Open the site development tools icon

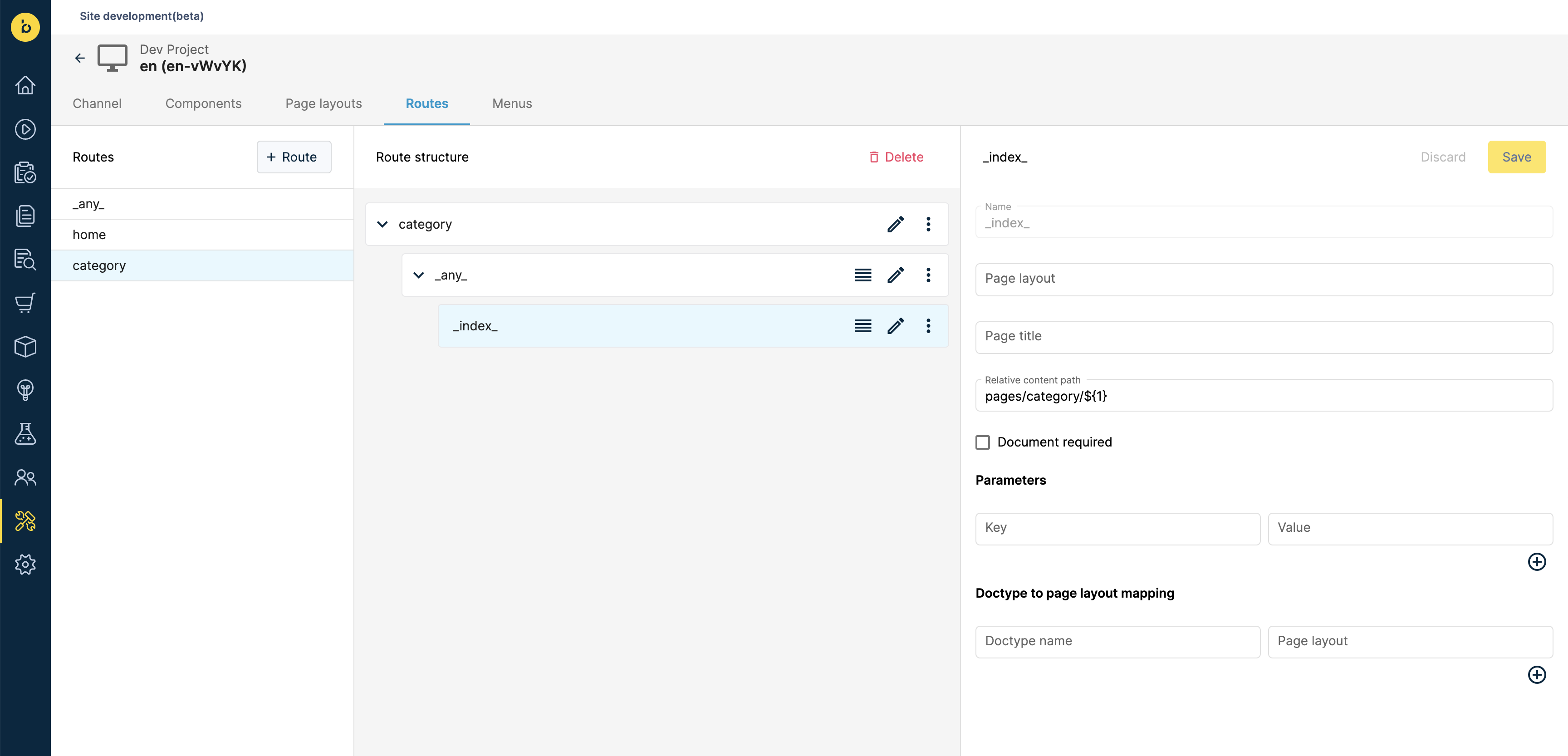(x=25, y=521)
